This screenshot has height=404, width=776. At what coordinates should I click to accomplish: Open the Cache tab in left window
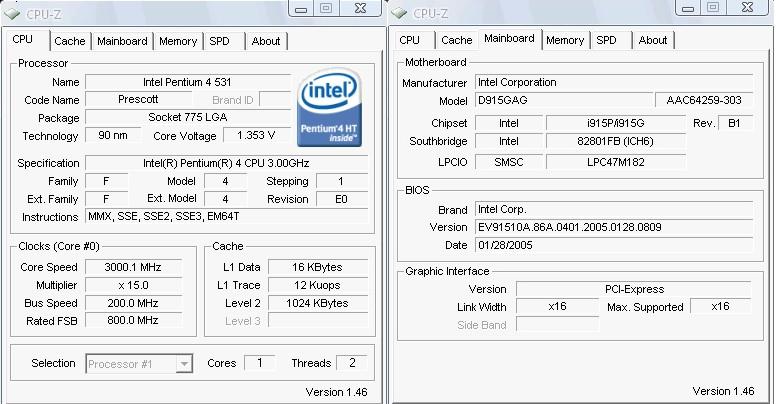pos(70,41)
